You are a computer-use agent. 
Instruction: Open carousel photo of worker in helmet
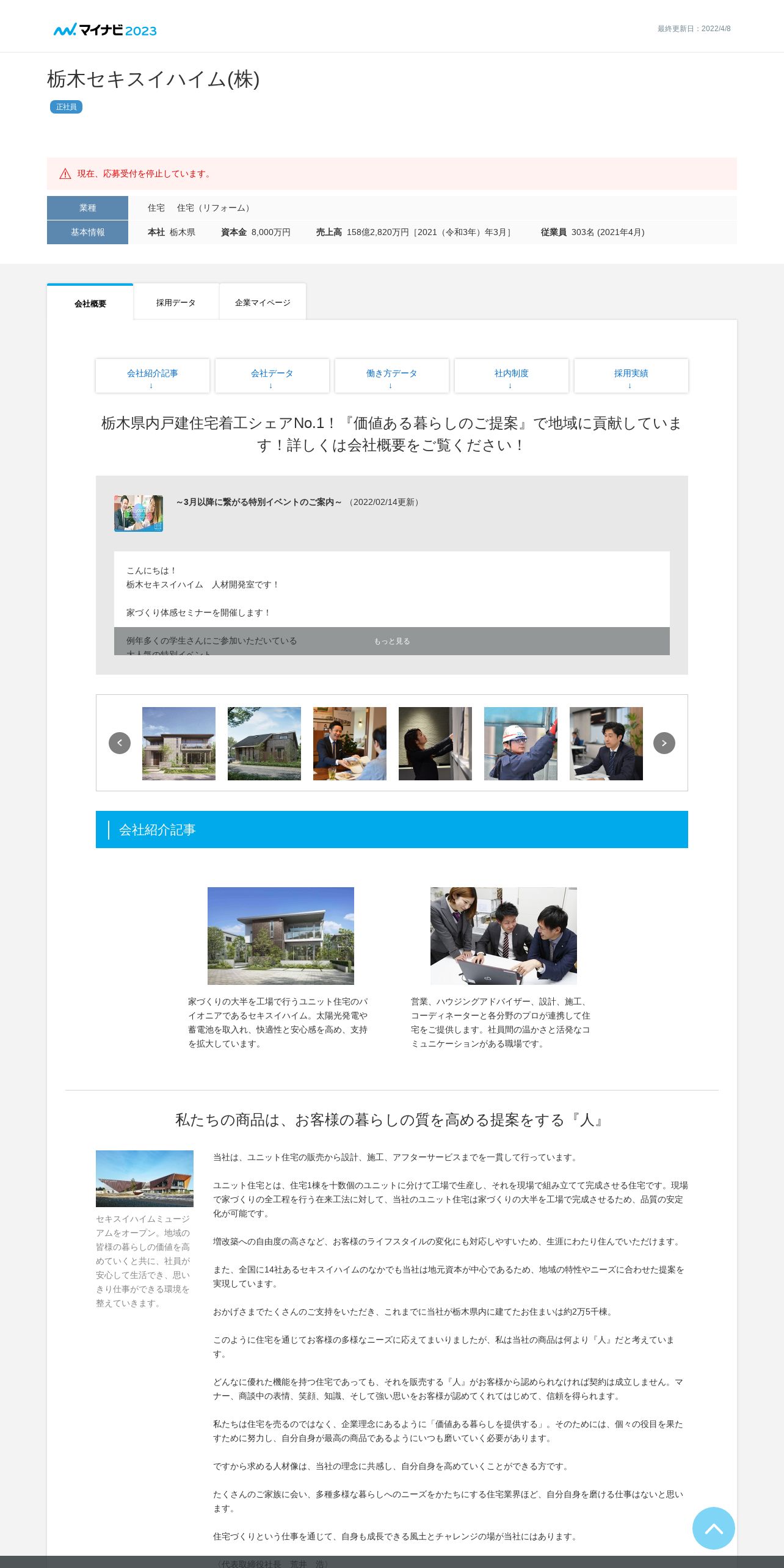[x=521, y=744]
